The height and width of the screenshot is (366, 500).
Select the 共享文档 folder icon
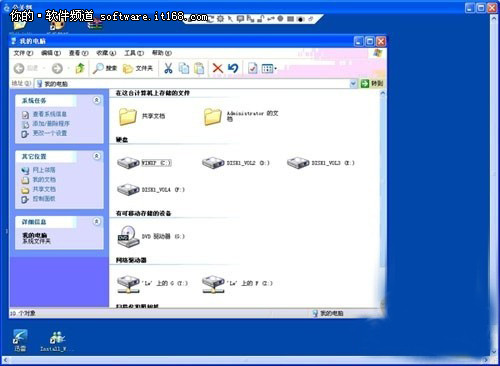point(128,116)
